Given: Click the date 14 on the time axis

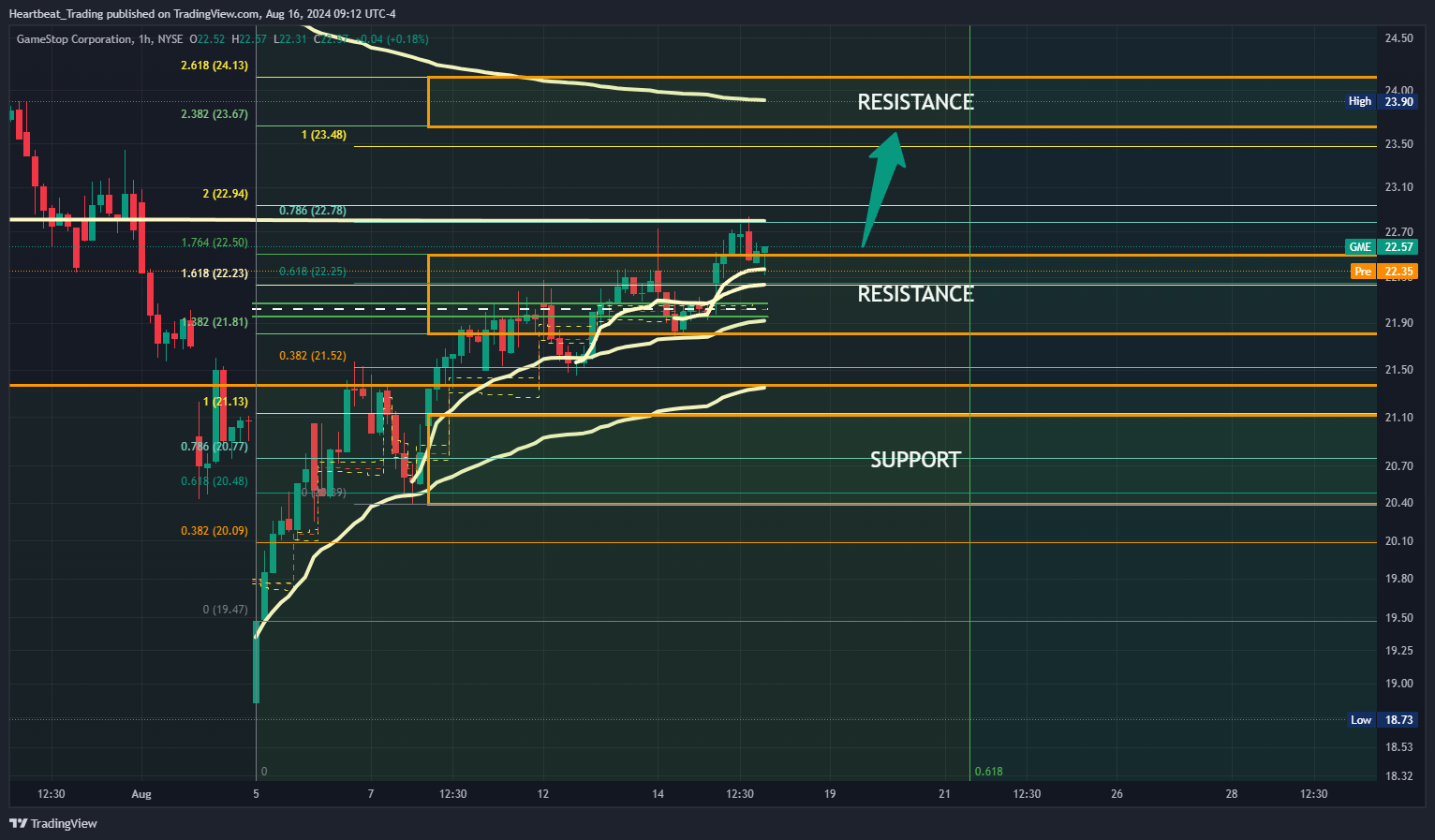Looking at the screenshot, I should coord(658,794).
